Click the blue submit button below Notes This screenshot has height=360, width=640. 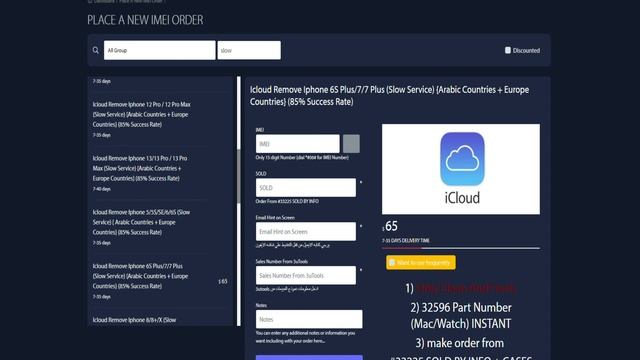coord(309,358)
